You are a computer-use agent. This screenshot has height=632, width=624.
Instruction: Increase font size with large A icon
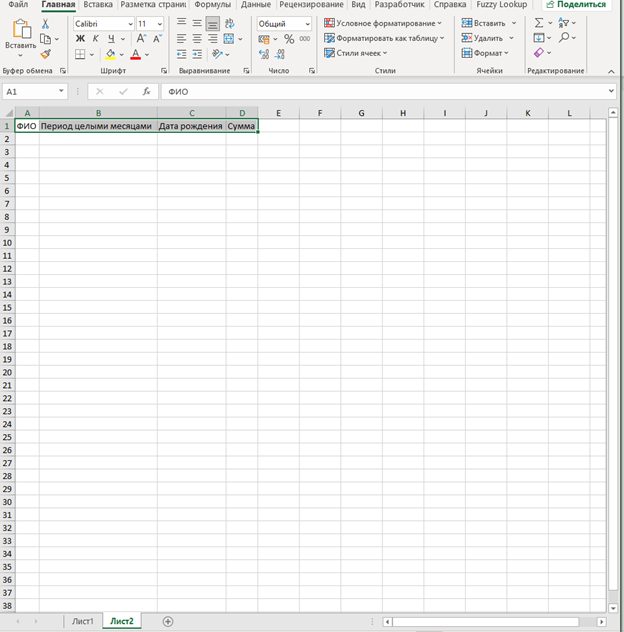click(141, 39)
